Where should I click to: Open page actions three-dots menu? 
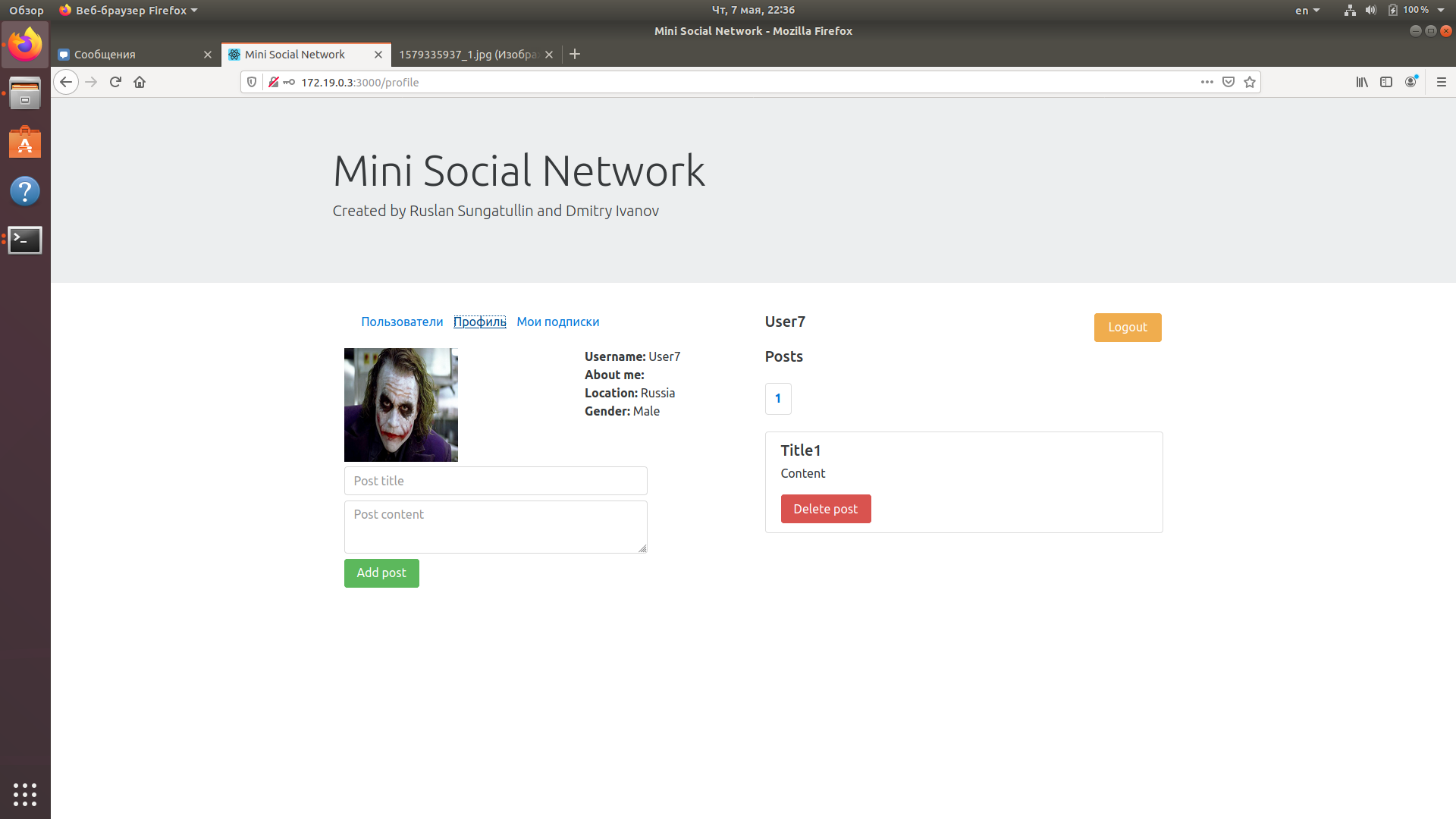1207,82
